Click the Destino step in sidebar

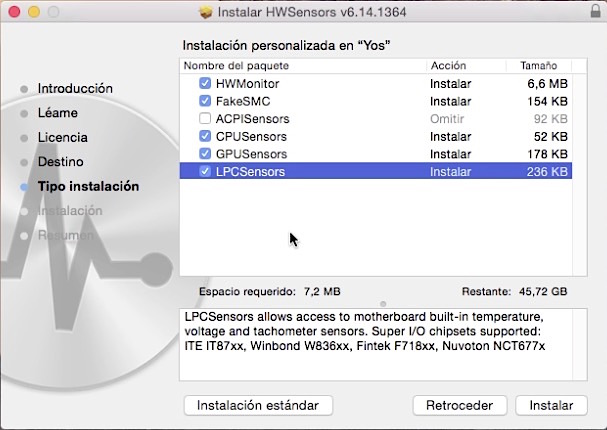(60, 162)
